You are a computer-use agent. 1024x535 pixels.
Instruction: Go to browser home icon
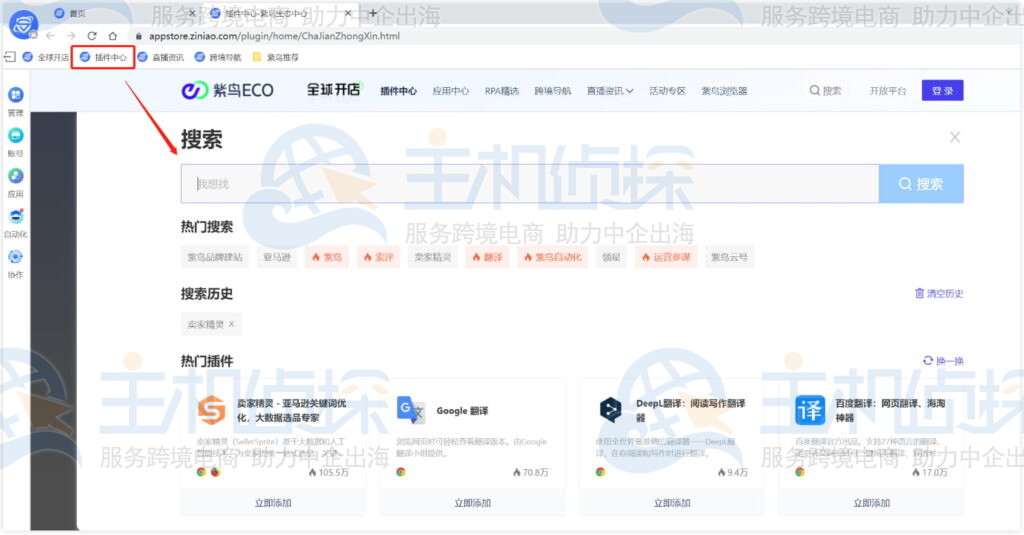[x=113, y=36]
